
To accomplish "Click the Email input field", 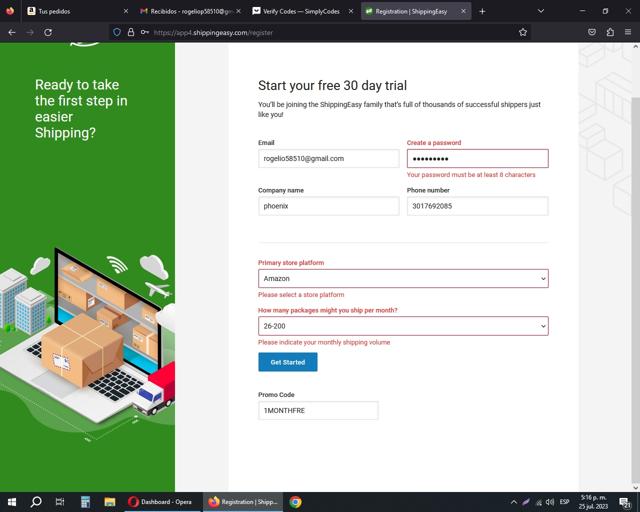I will click(x=329, y=158).
